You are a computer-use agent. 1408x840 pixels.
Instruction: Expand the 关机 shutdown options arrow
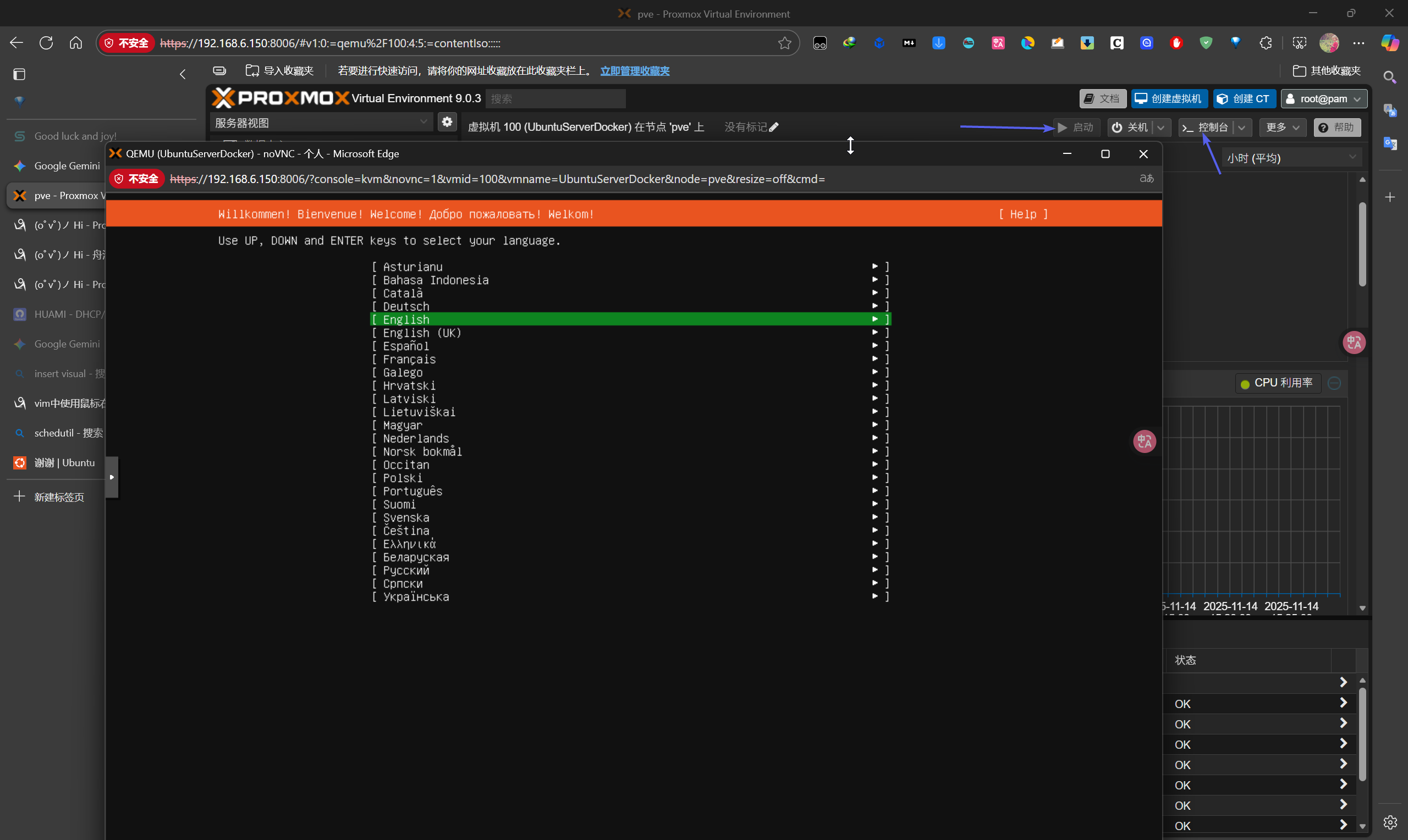(1161, 128)
